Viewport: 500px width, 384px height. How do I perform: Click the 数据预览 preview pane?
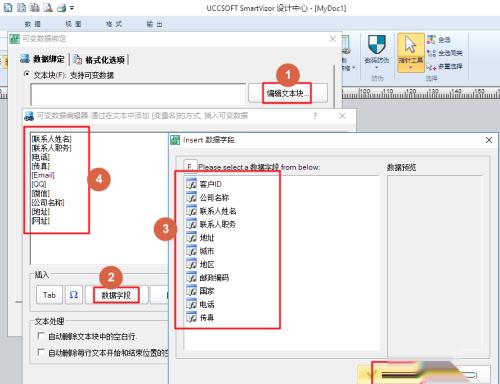(435, 265)
